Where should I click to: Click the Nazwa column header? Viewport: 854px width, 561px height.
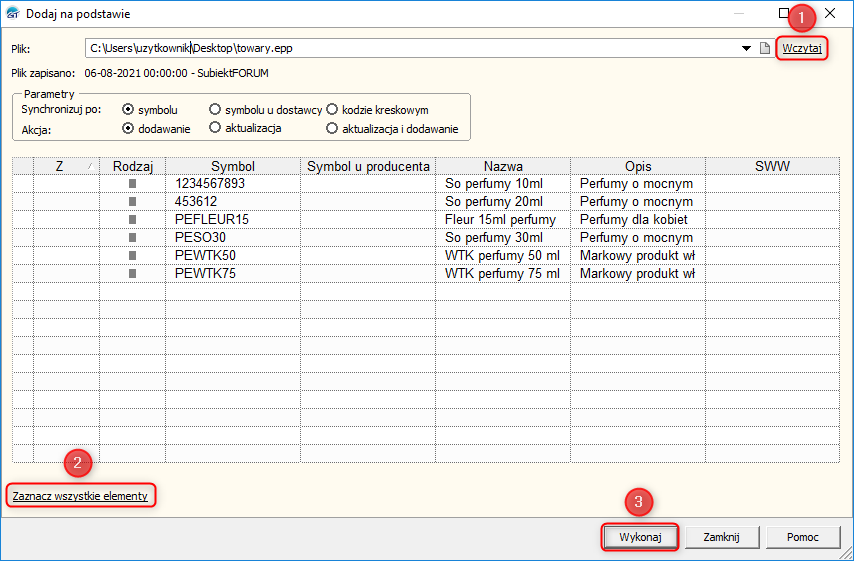pos(503,166)
